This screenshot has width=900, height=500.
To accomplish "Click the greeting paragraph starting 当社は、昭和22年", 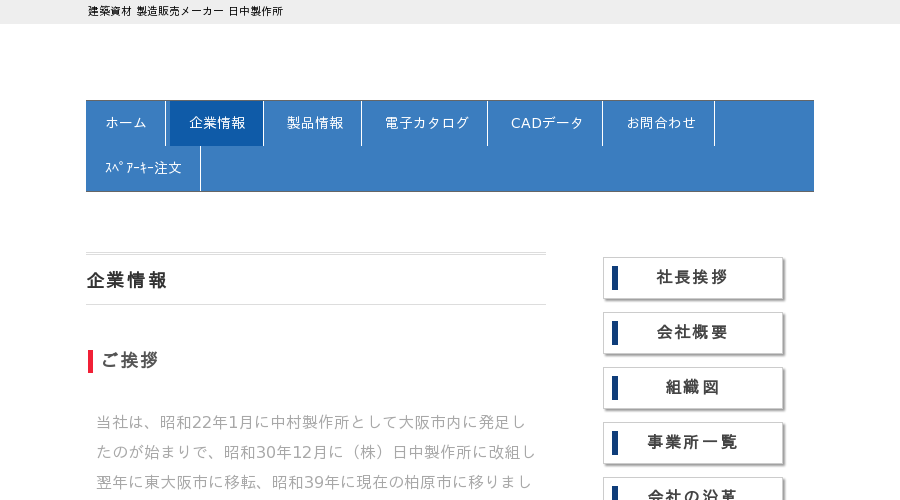I will pyautogui.click(x=316, y=452).
